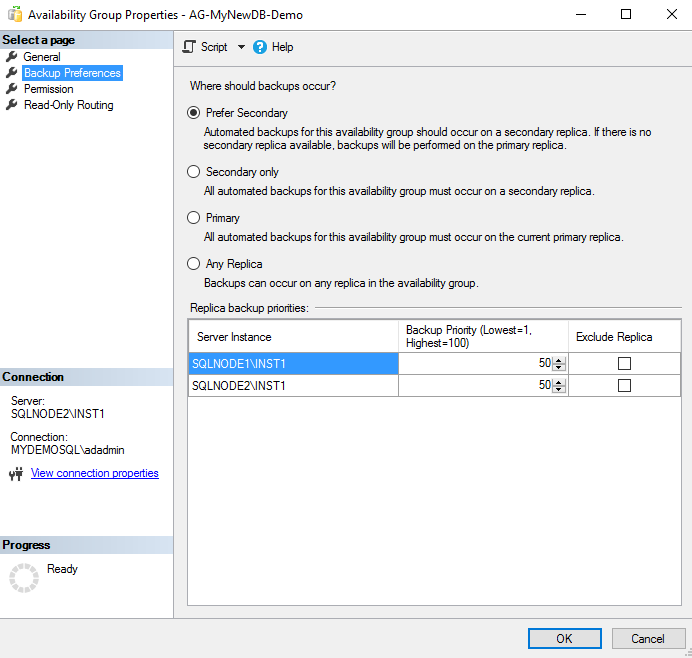Click the Read-Only Routing wrench icon
The image size is (692, 658).
click(12, 105)
